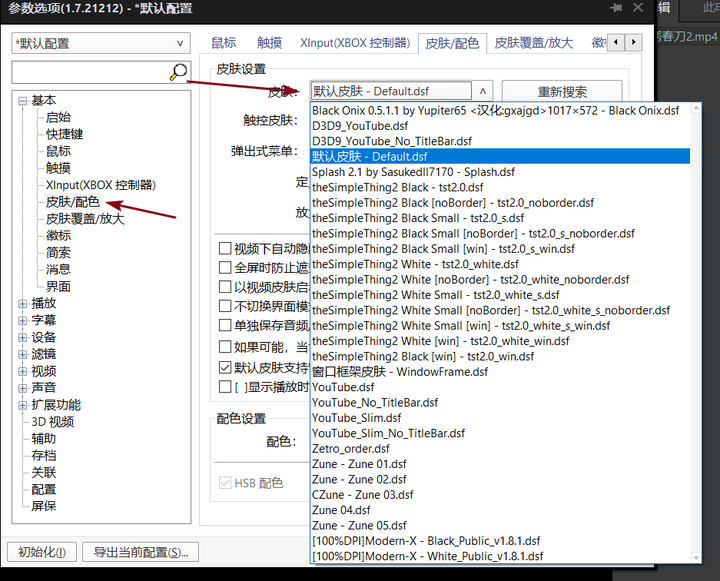Toggle 单独保存音频 checkbox
The height and width of the screenshot is (581, 720).
pyautogui.click(x=225, y=325)
